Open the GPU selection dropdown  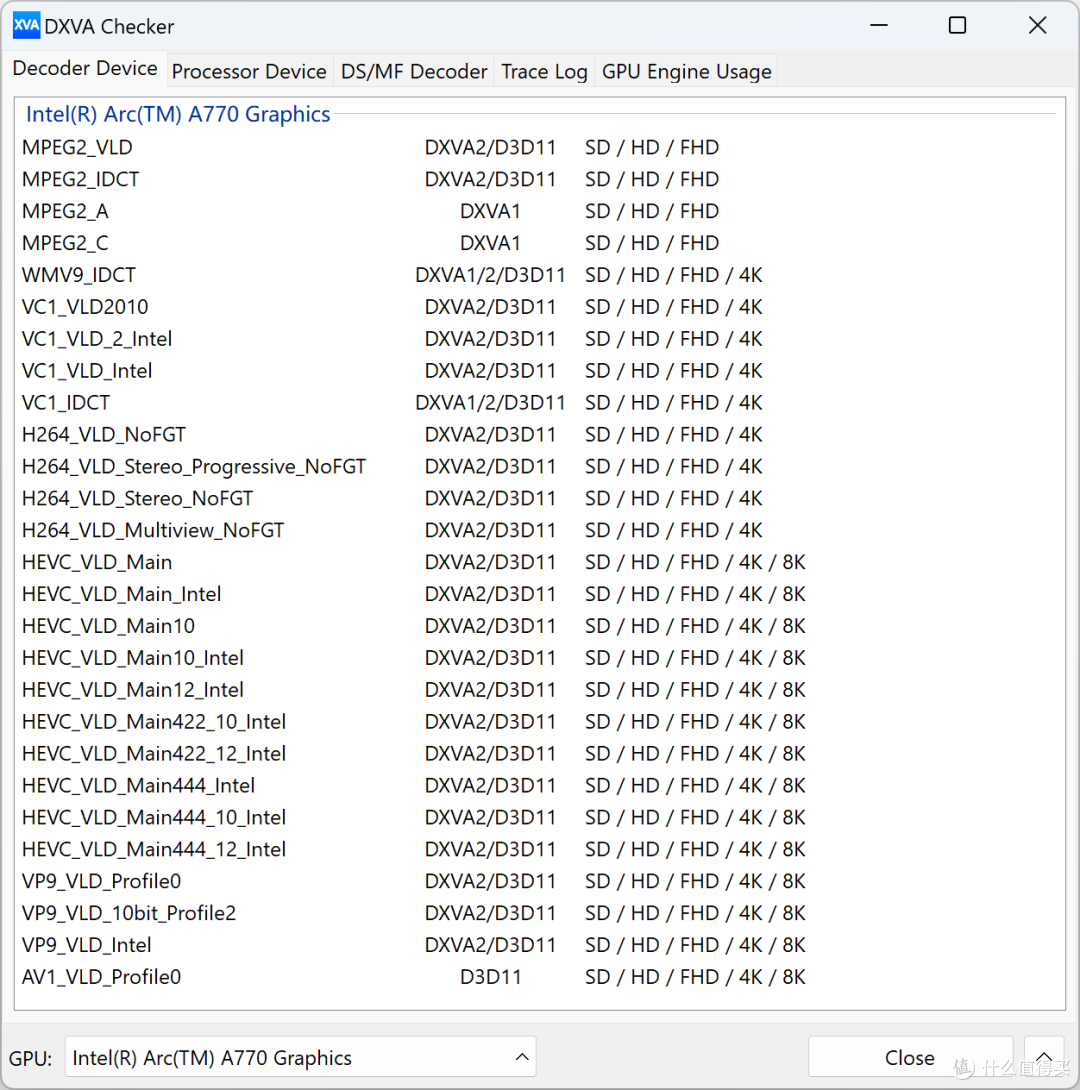click(x=300, y=1057)
